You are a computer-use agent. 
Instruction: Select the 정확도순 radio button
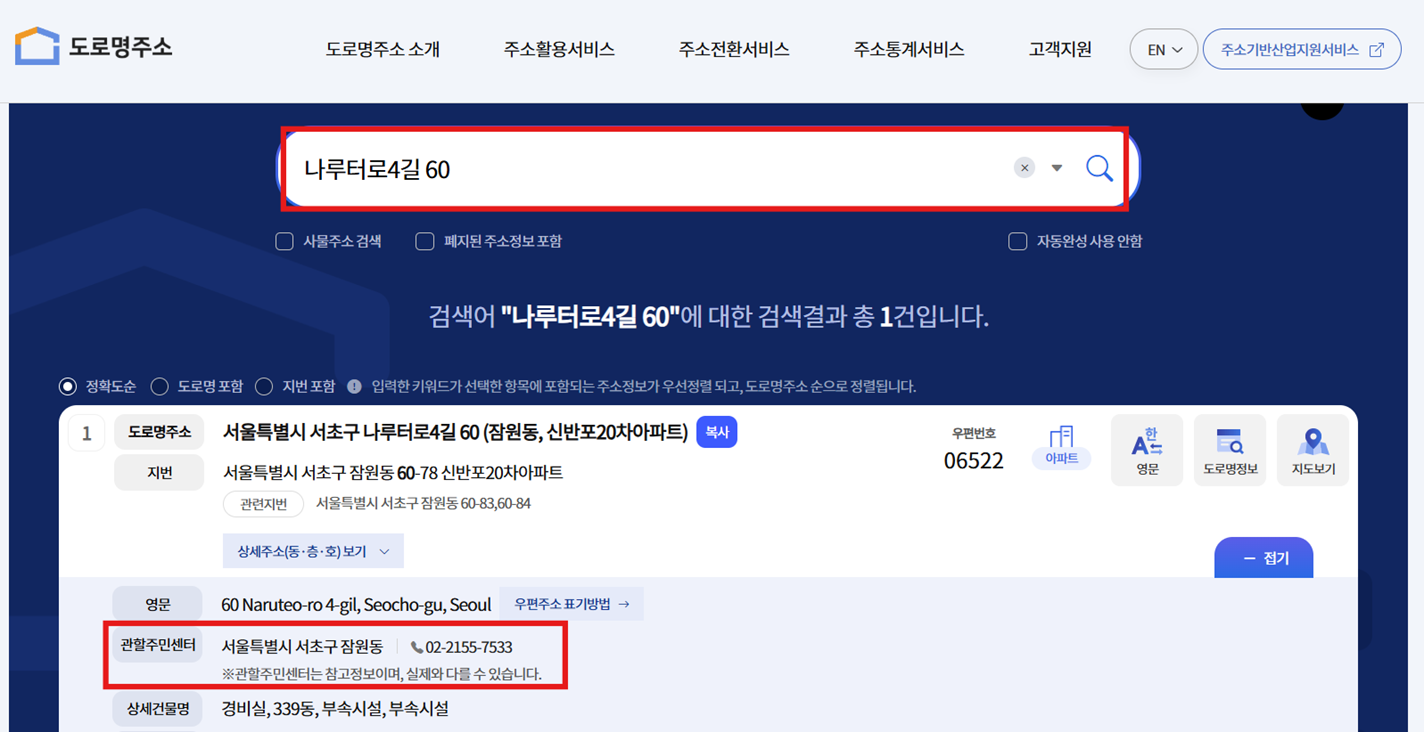point(68,386)
